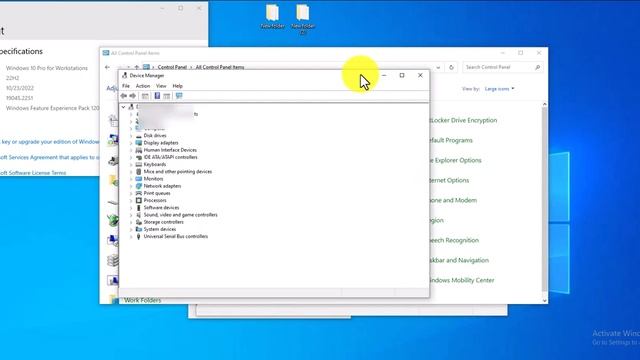This screenshot has height=360, width=640.
Task: Click All Control Panel Items in breadcrumb
Action: 220,67
